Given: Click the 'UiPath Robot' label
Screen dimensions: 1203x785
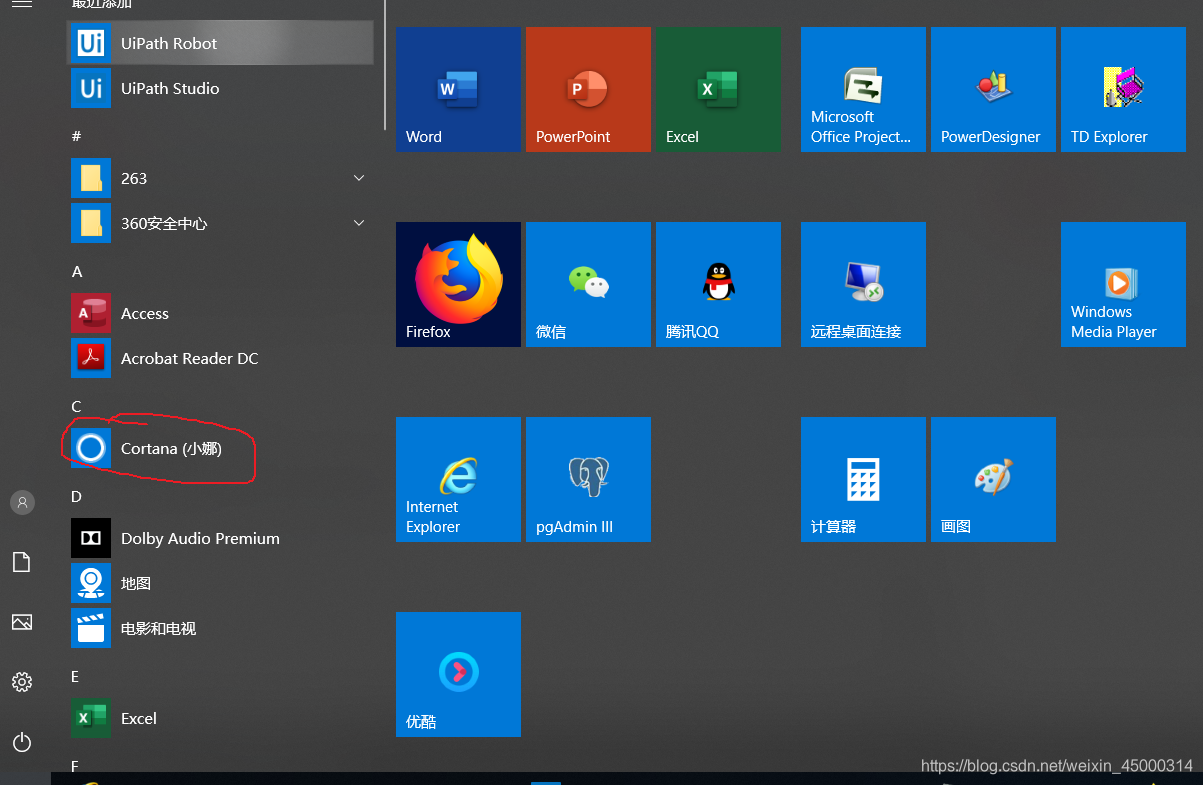Looking at the screenshot, I should 169,43.
